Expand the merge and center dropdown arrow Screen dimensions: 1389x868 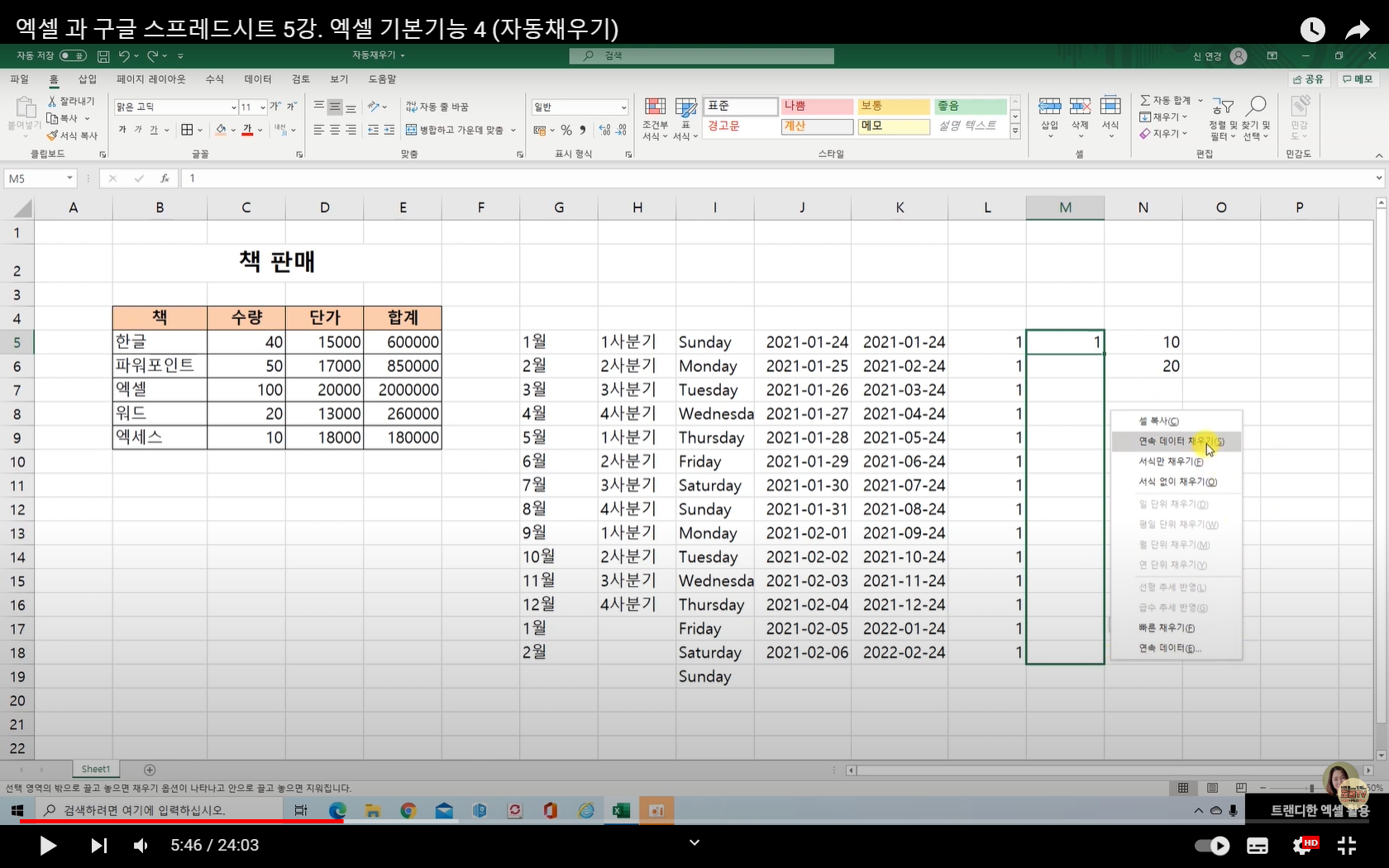pyautogui.click(x=513, y=130)
